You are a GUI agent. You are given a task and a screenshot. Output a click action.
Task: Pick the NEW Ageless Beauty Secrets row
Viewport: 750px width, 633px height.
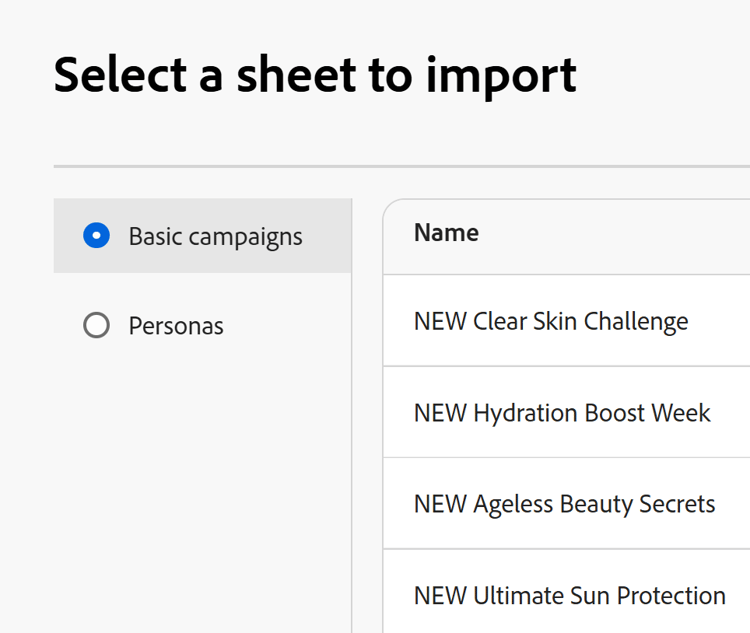click(x=564, y=504)
